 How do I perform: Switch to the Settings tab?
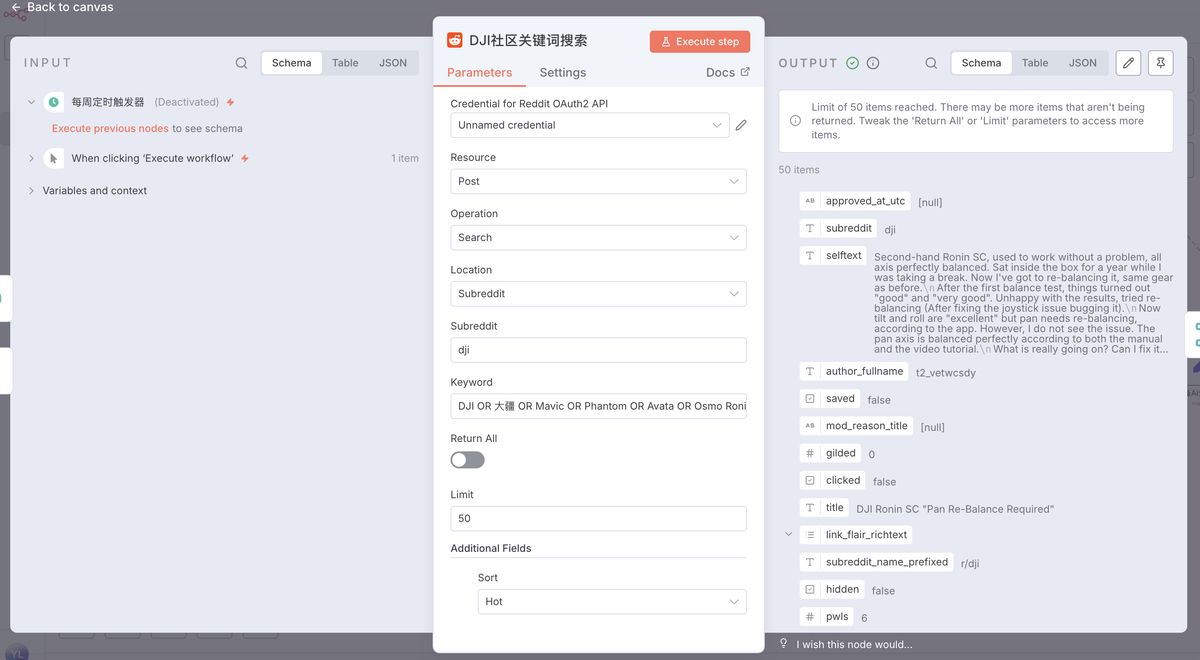(562, 72)
